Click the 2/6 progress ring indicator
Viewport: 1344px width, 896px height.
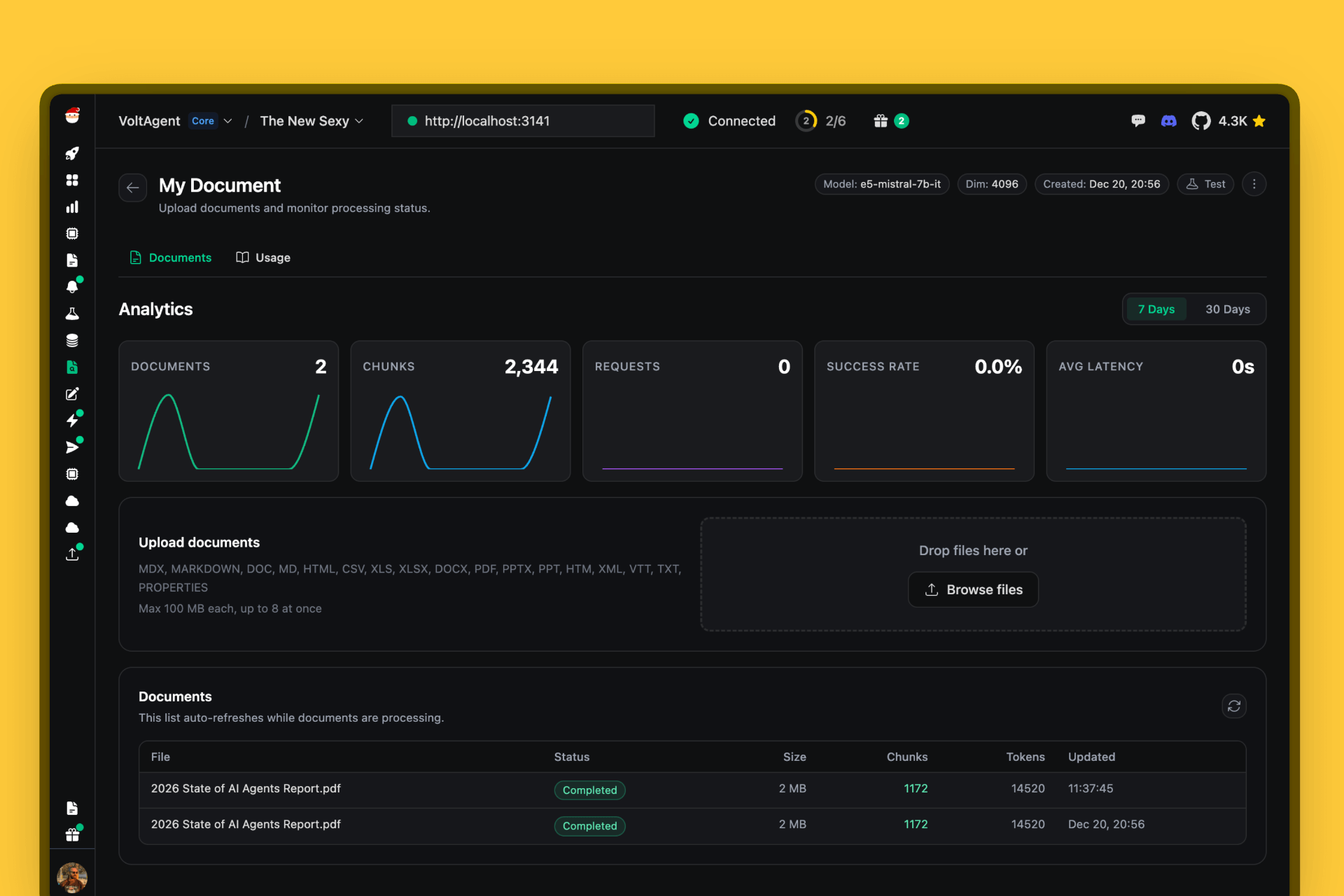pyautogui.click(x=821, y=120)
